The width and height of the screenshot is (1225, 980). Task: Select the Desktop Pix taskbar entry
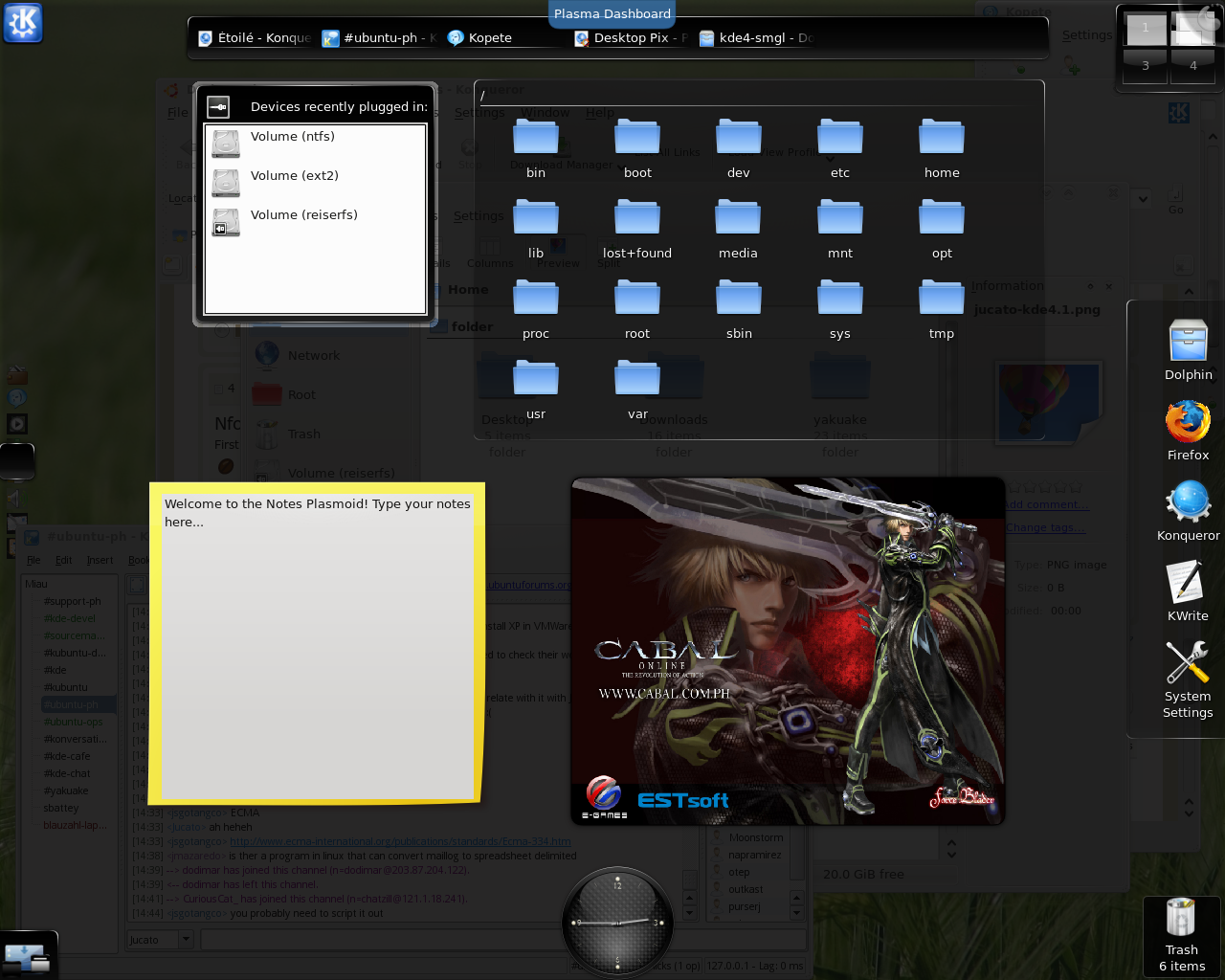(x=631, y=38)
